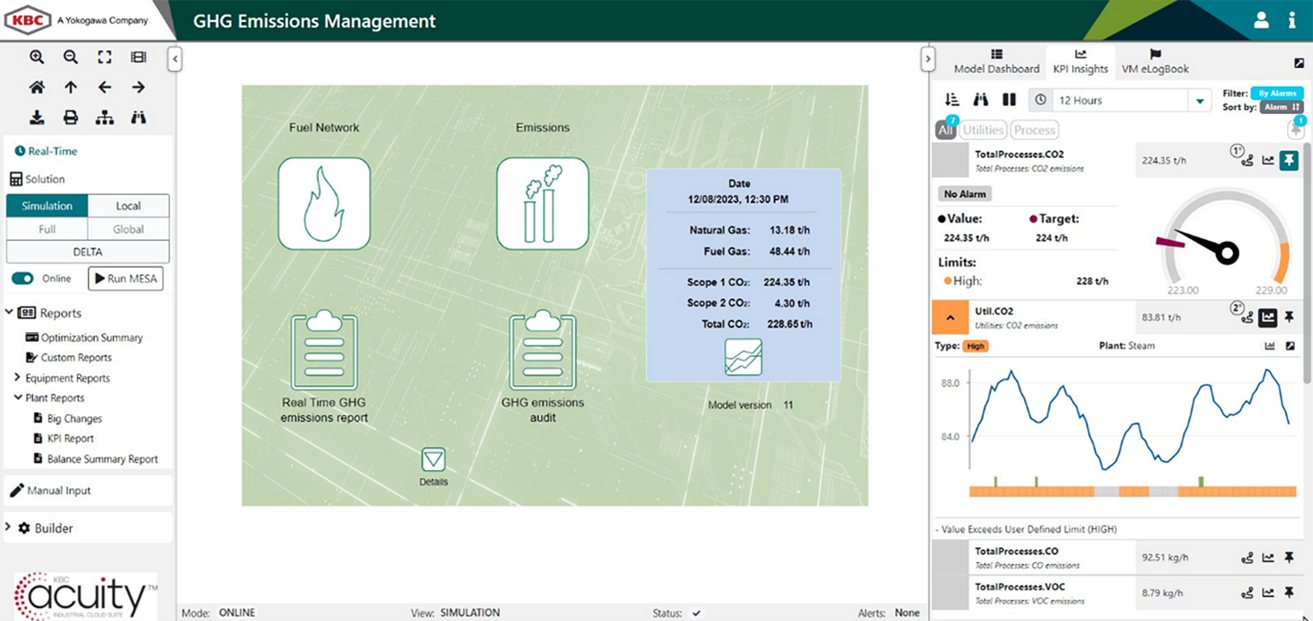Toggle the Online switch

pos(22,279)
